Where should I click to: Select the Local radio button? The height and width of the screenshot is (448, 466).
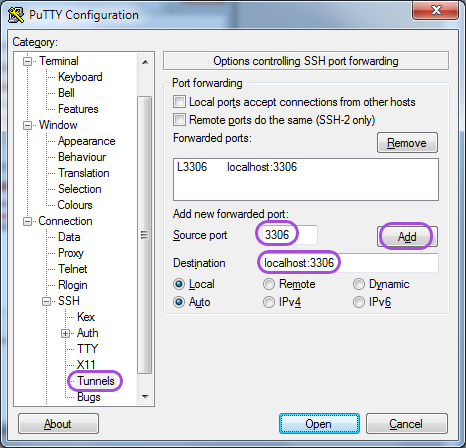[x=179, y=284]
